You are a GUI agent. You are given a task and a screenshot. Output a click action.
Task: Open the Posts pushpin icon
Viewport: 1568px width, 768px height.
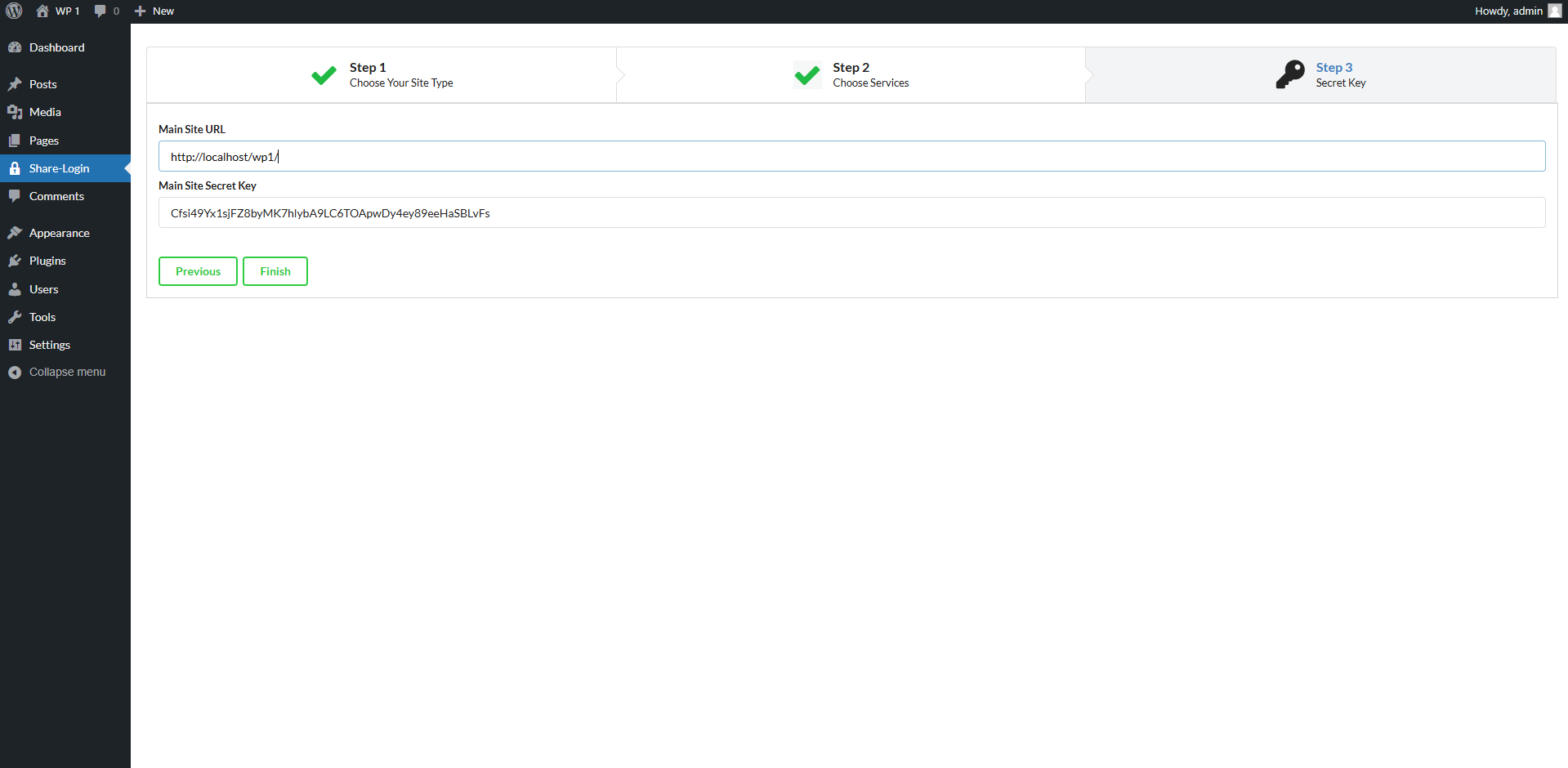click(16, 83)
